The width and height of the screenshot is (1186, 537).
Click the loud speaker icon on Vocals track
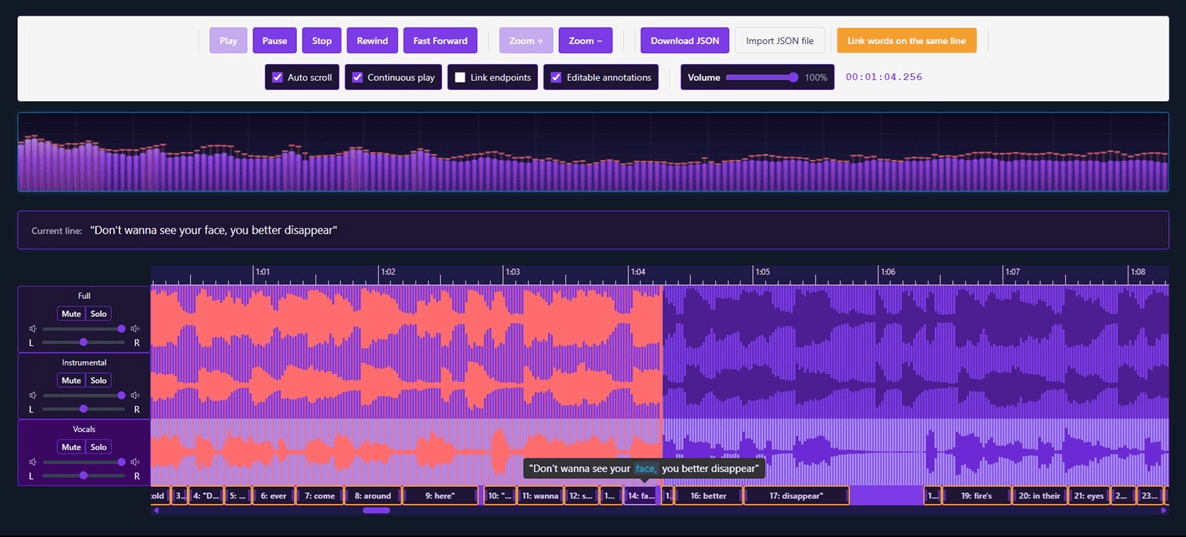pyautogui.click(x=135, y=462)
